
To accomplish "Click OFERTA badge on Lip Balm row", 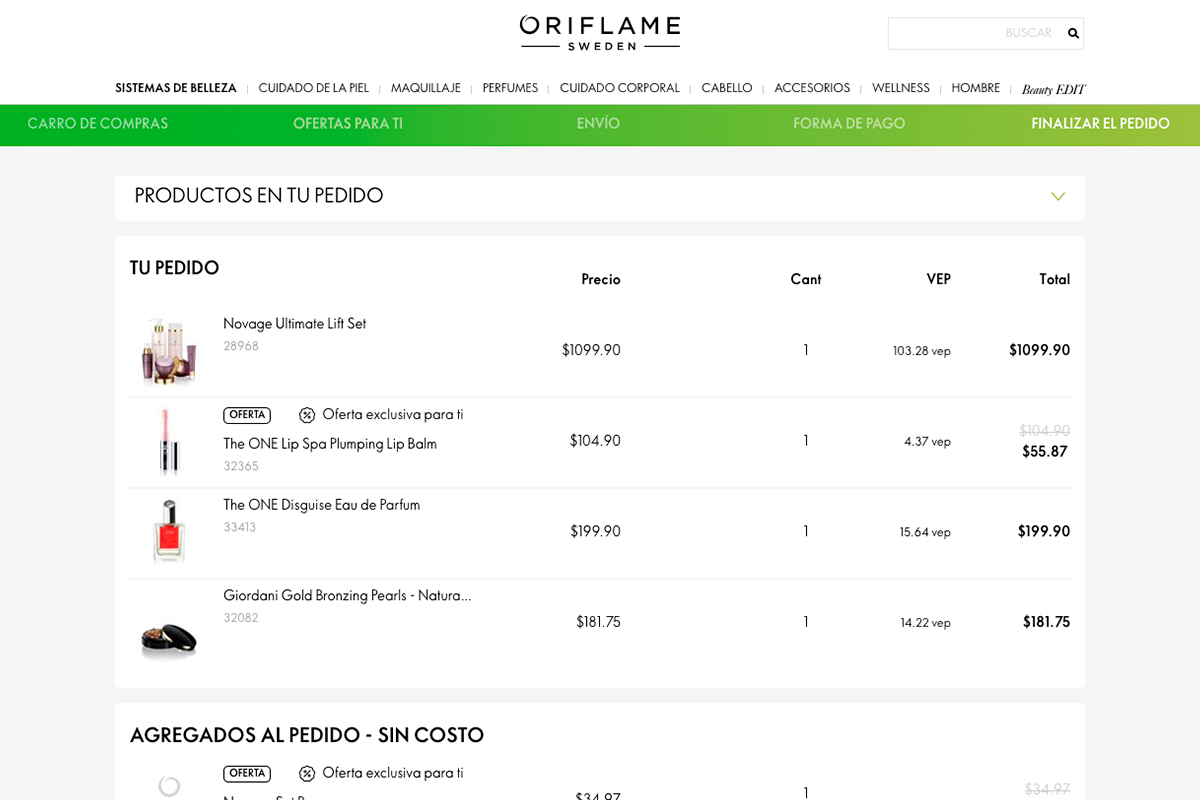I will click(247, 415).
